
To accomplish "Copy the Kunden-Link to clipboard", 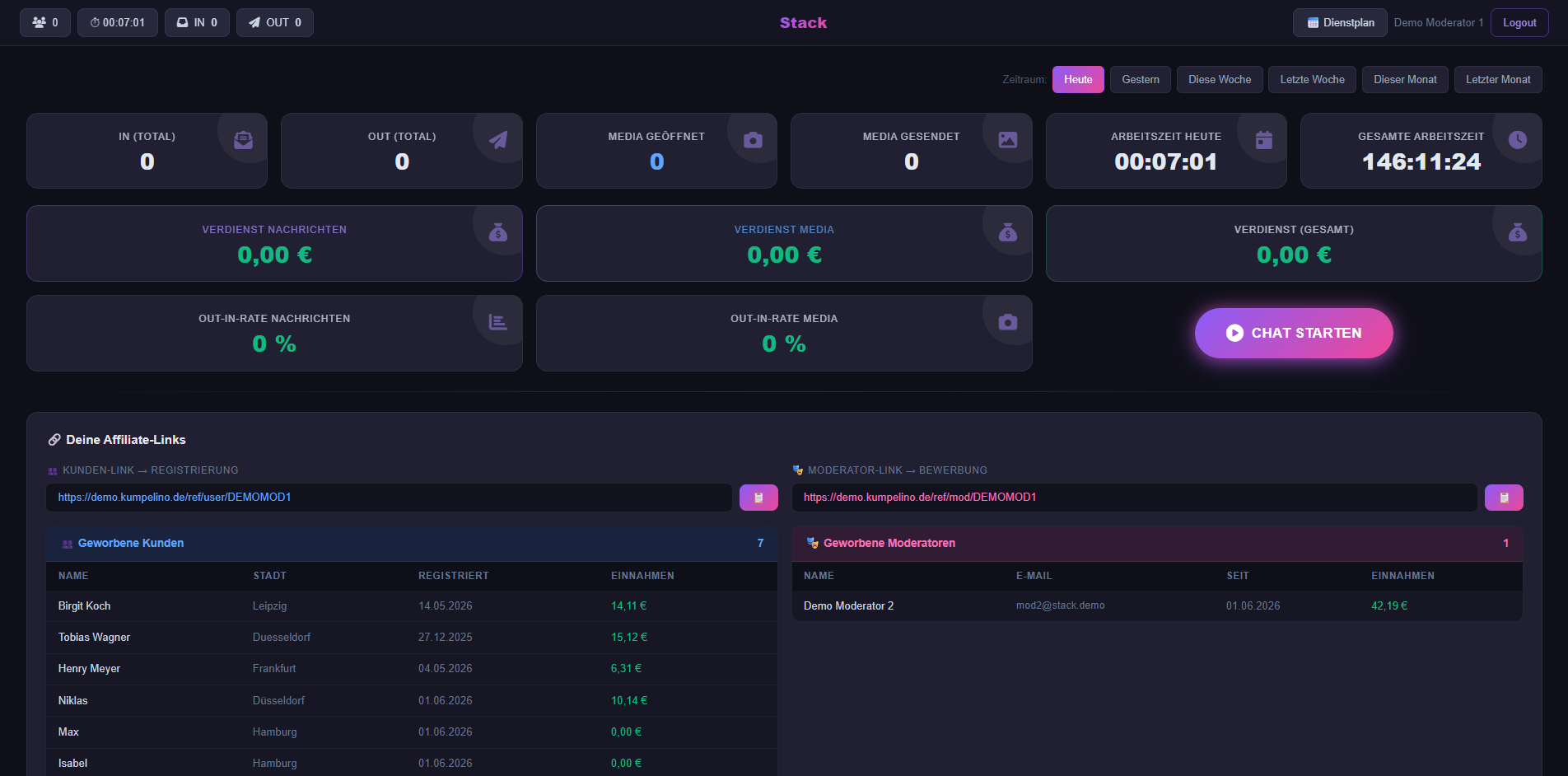I will click(758, 498).
